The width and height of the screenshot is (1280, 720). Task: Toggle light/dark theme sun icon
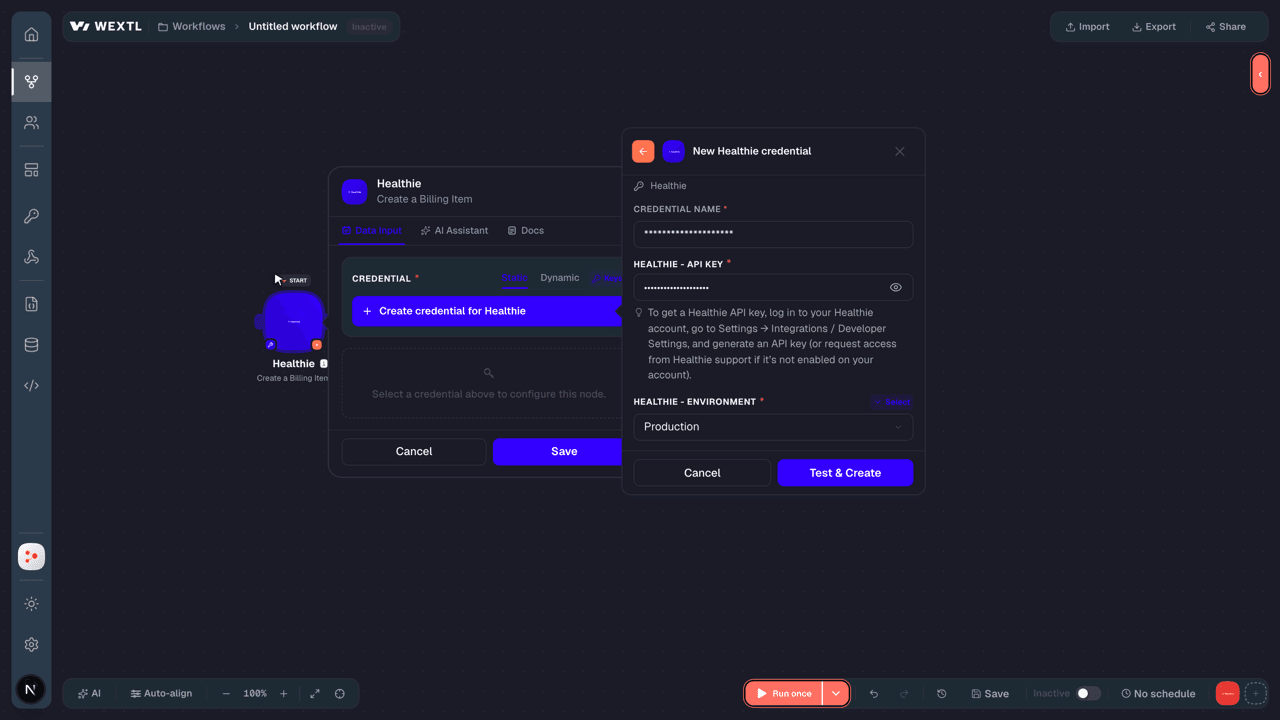(x=31, y=604)
